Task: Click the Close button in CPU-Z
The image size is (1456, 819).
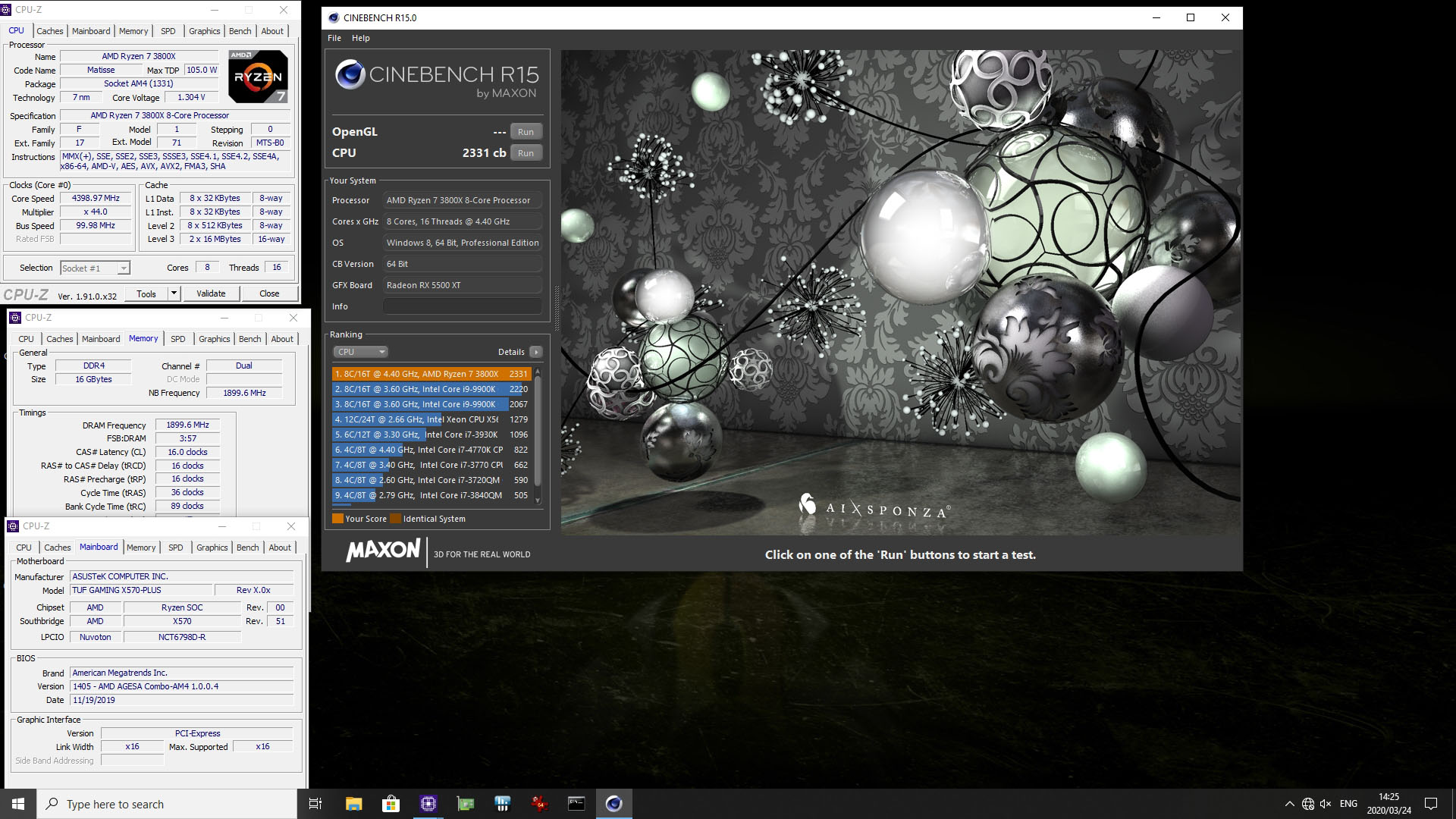Action: [x=269, y=293]
